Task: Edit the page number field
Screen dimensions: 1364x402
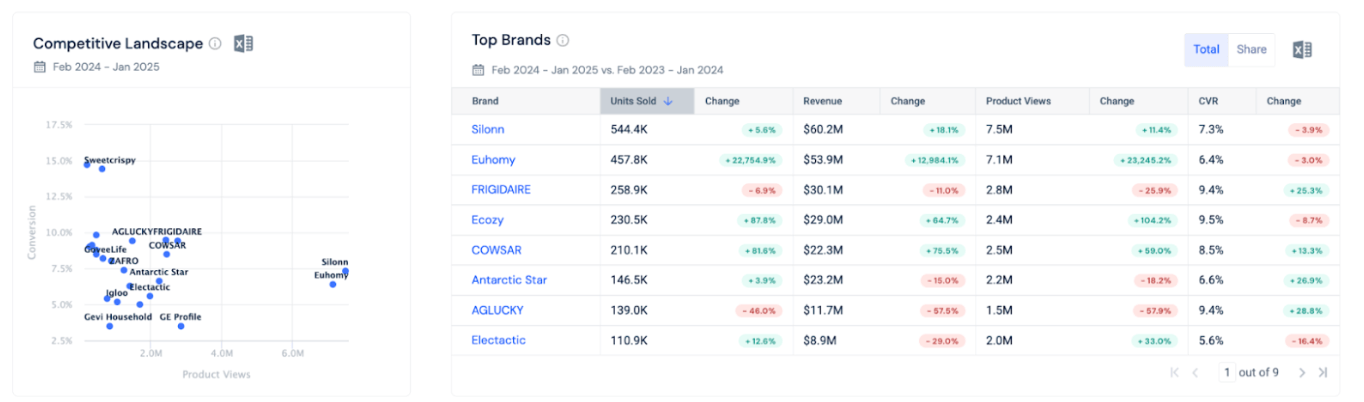Action: point(1226,372)
